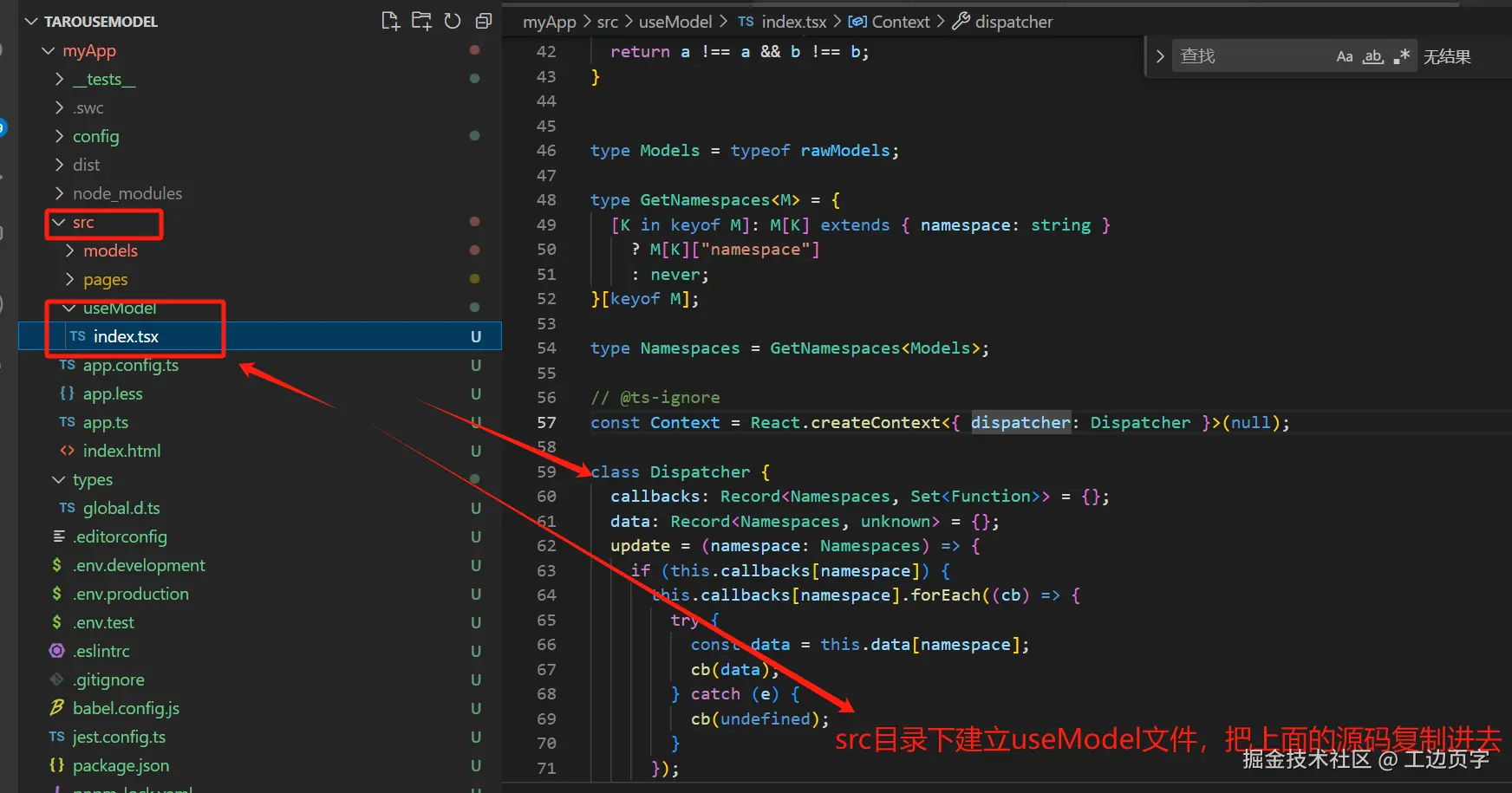Click the git icon beside .gitignore
Image resolution: width=1512 pixels, height=793 pixels.
click(57, 679)
